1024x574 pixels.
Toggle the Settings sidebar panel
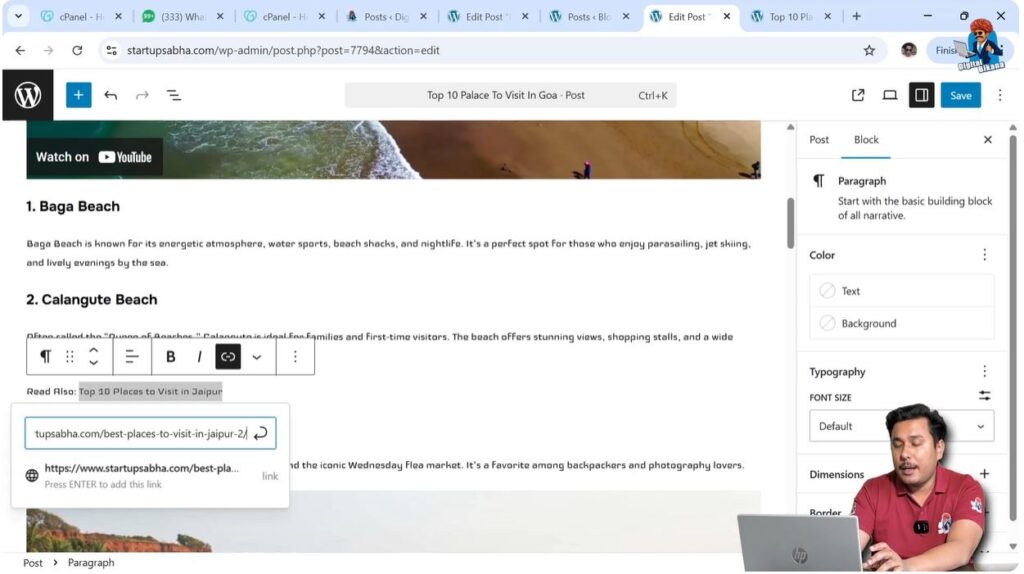[x=921, y=95]
